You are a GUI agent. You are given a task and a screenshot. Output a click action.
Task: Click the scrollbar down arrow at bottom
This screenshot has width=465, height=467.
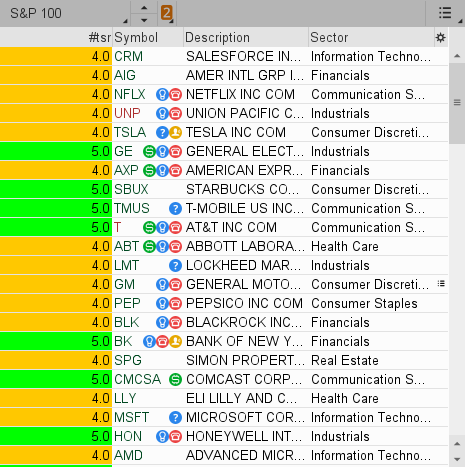click(457, 460)
